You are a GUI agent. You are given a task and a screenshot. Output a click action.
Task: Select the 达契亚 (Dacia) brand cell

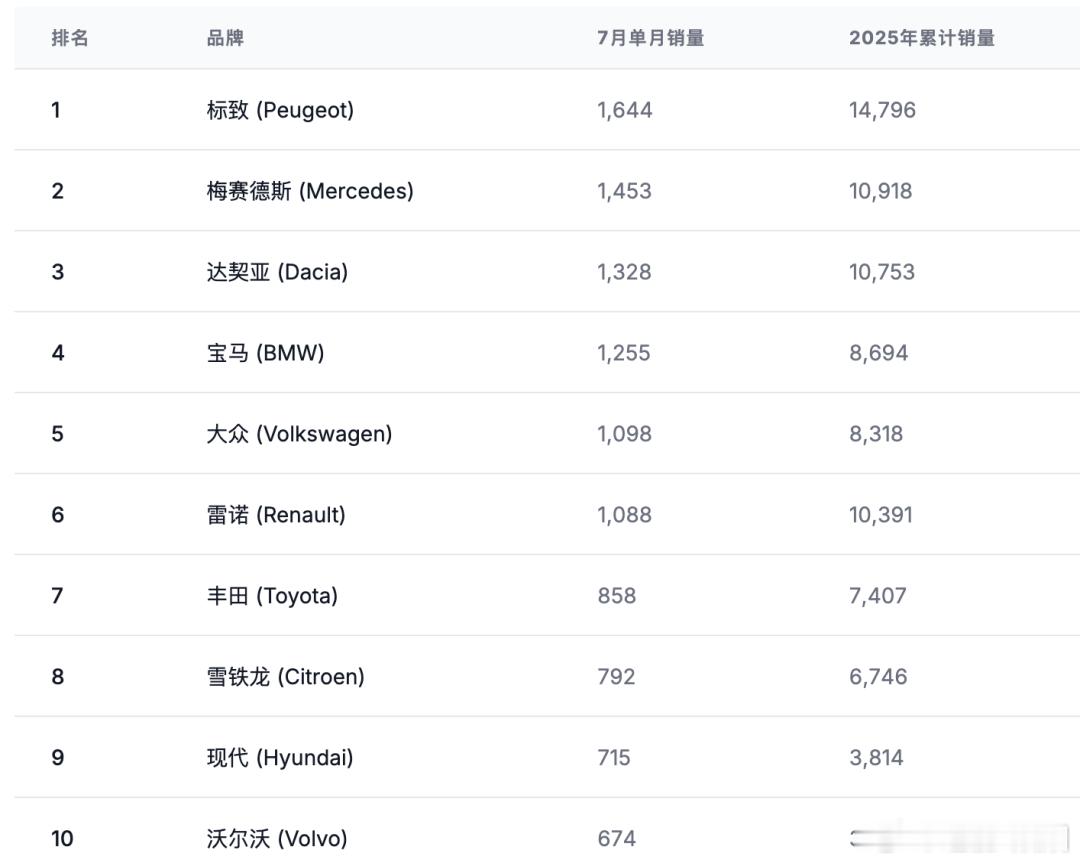click(277, 271)
